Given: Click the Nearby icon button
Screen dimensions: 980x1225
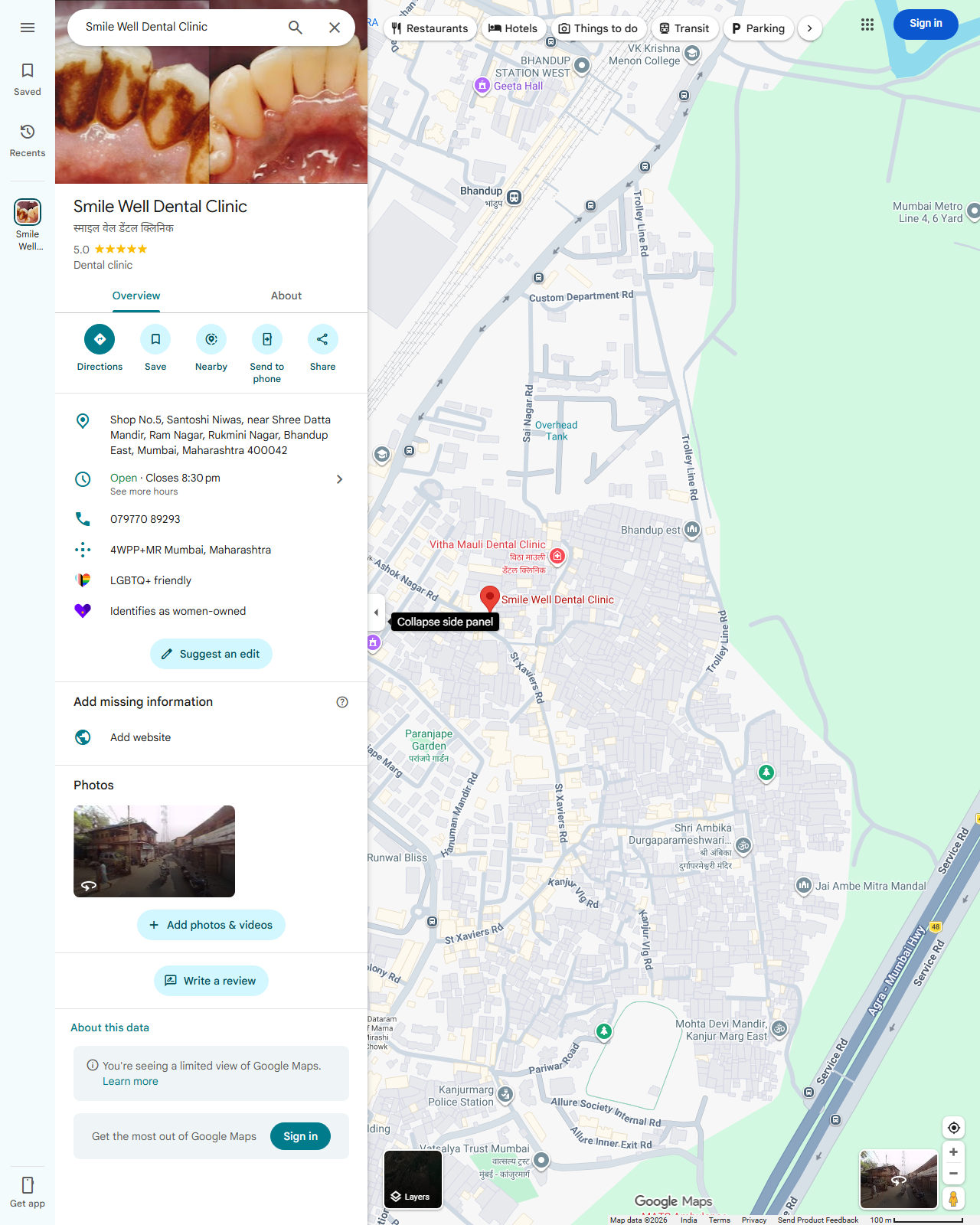Looking at the screenshot, I should click(x=211, y=339).
